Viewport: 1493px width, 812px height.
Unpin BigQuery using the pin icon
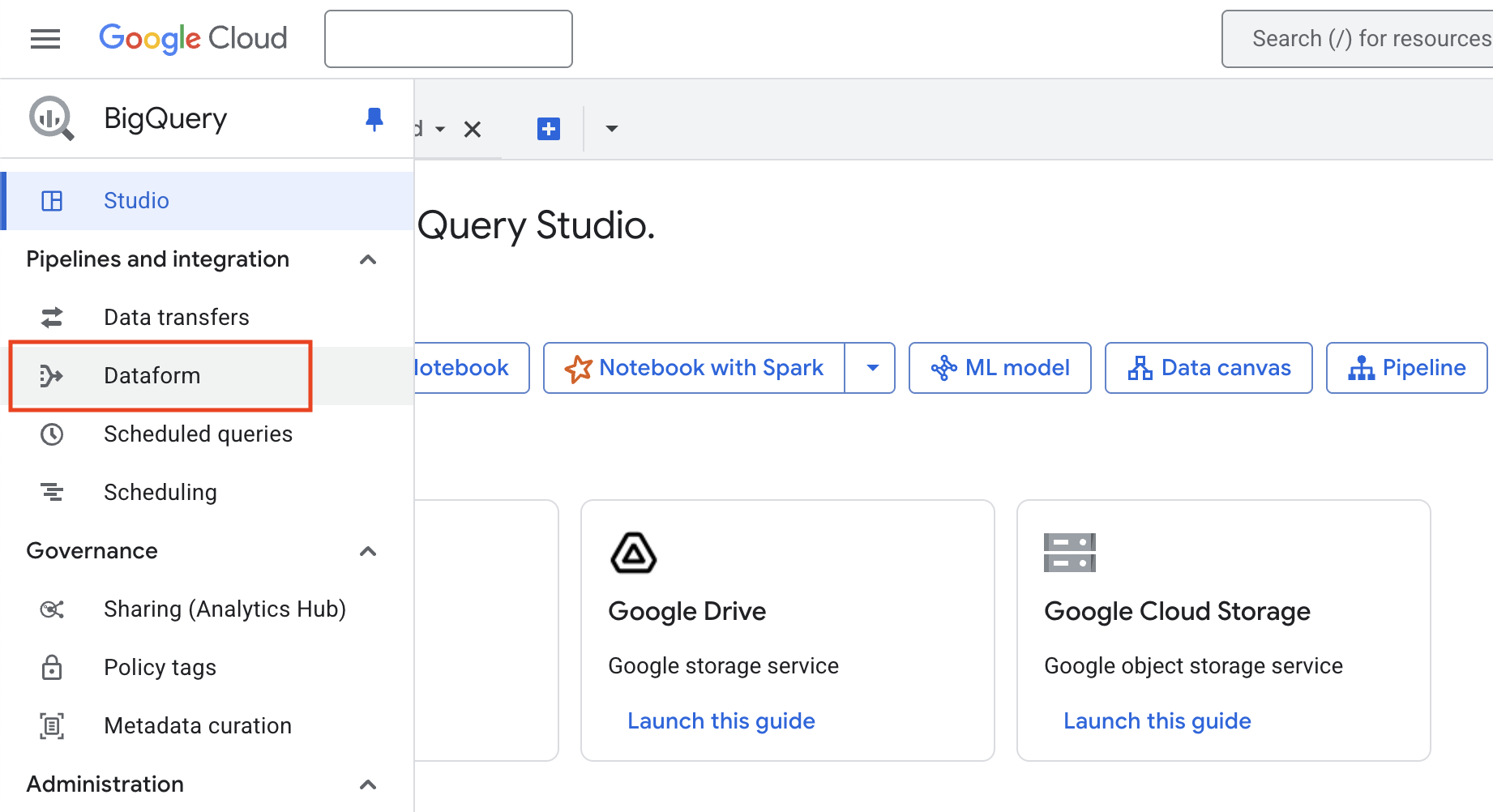[x=374, y=119]
